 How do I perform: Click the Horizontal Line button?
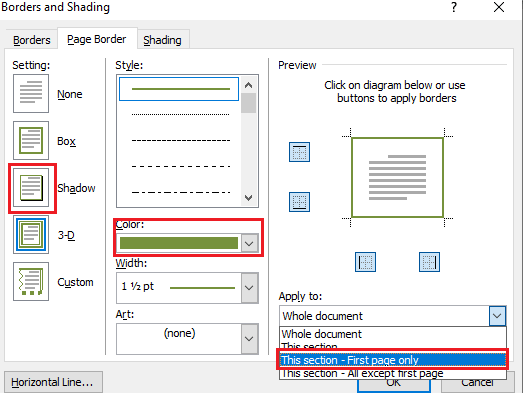pyautogui.click(x=53, y=382)
